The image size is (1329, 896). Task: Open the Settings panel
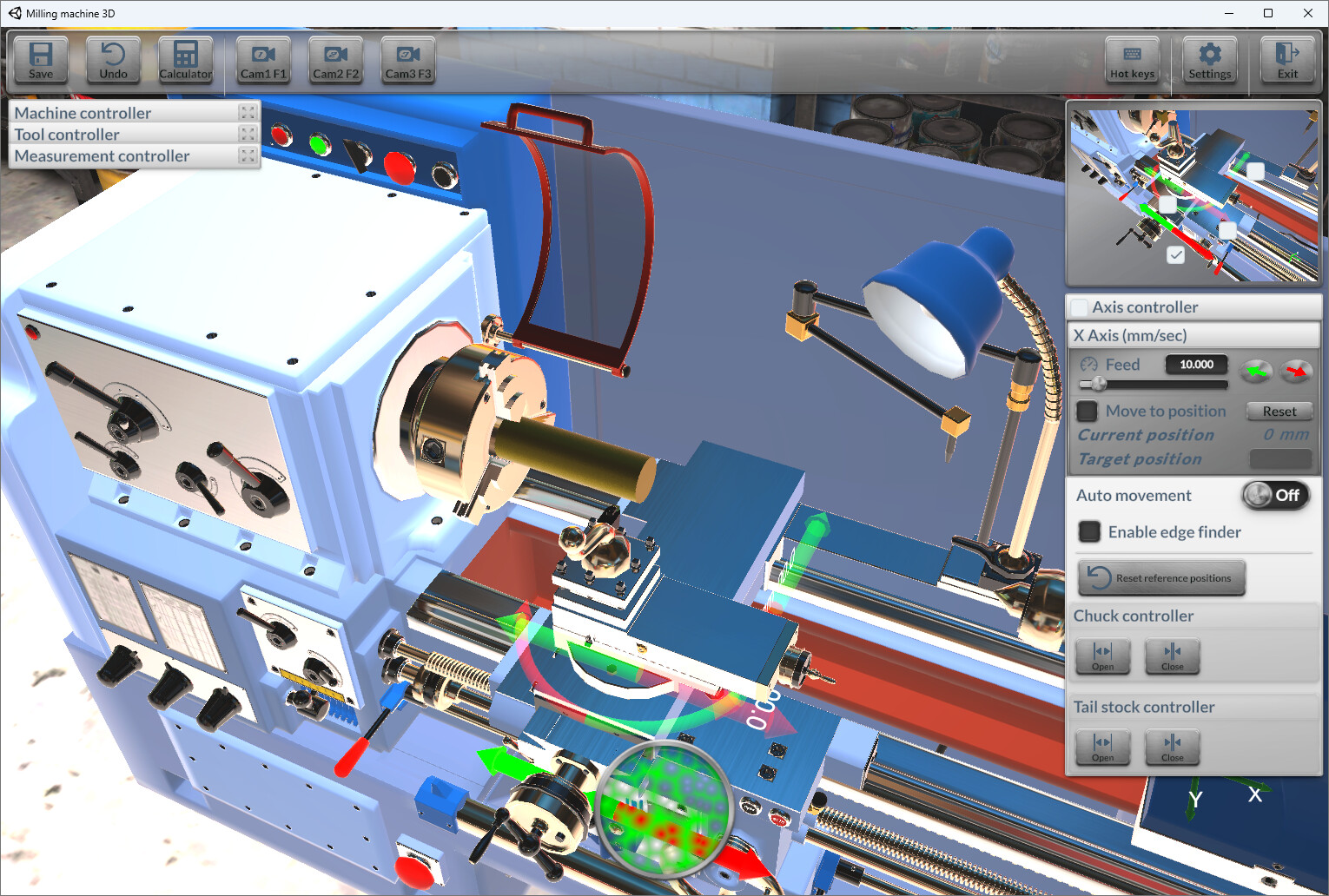(1210, 59)
